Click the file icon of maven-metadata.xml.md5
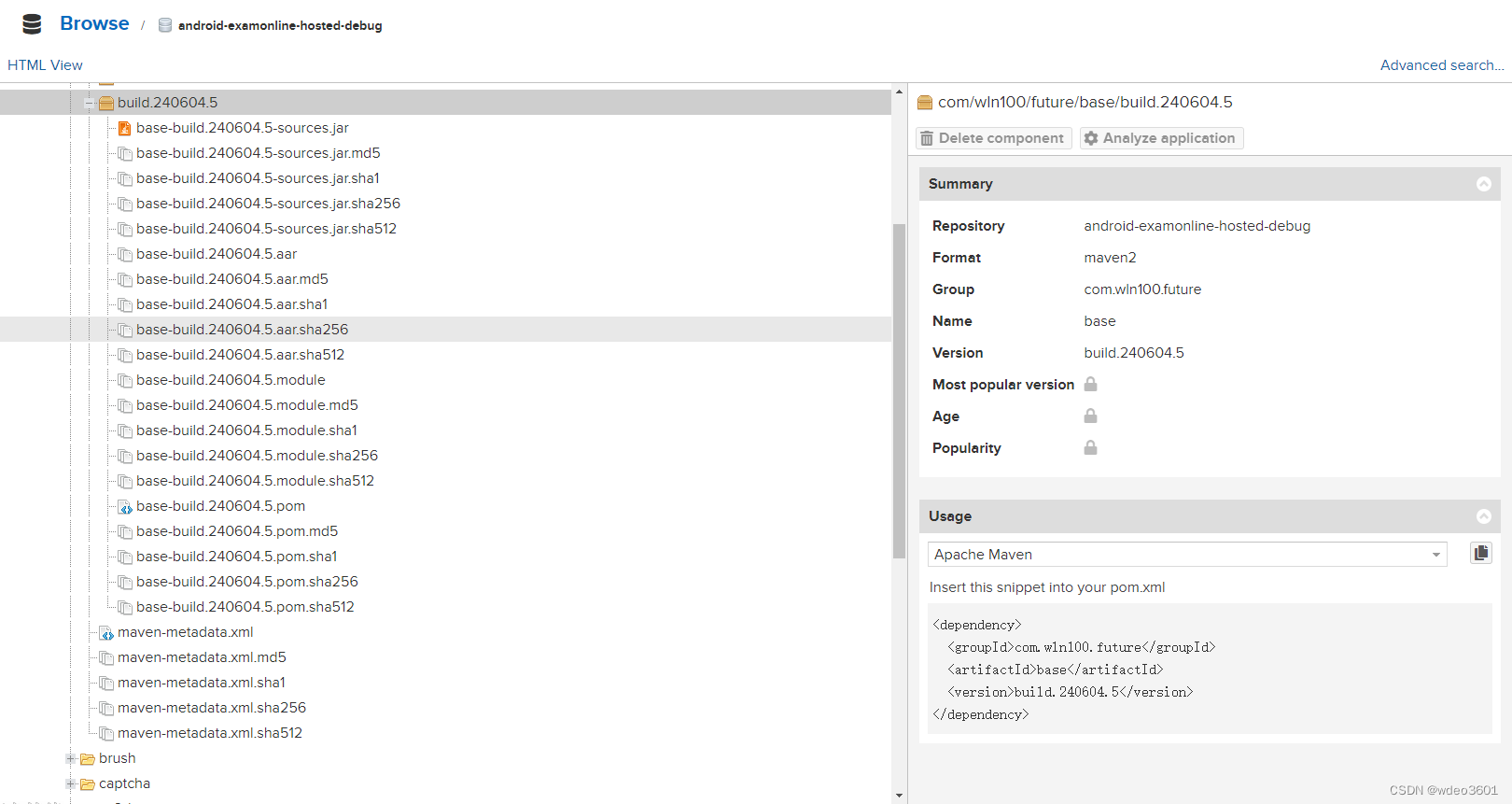Screen dimensions: 1512x804 (x=106, y=657)
